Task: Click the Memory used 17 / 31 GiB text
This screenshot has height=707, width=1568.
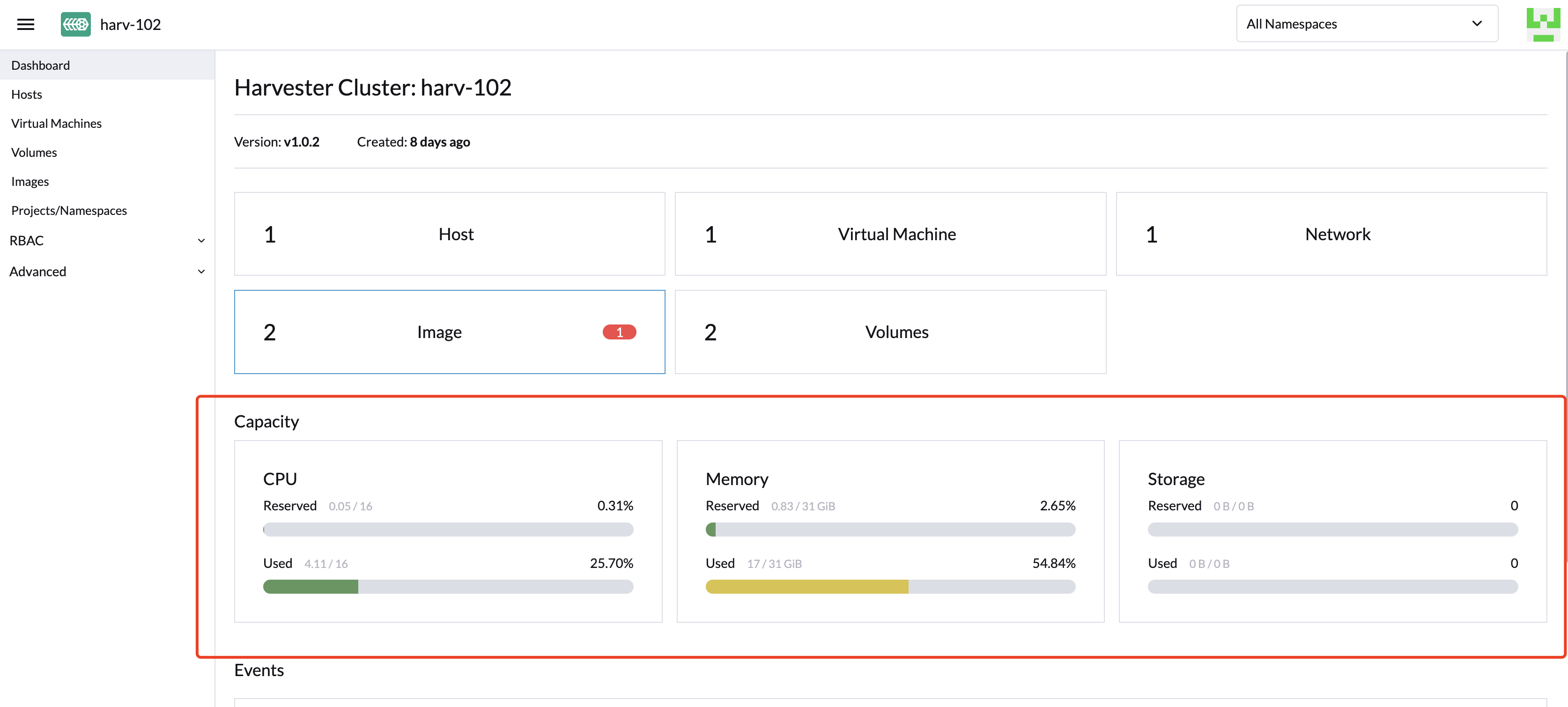Action: (x=774, y=564)
